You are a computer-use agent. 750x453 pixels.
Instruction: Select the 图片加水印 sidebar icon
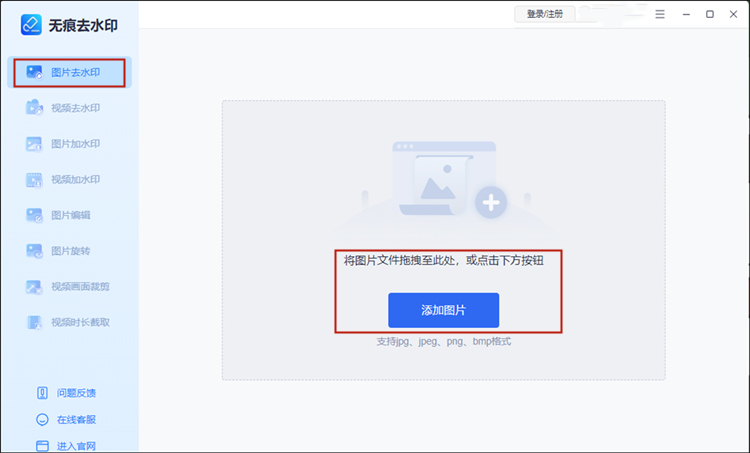34,144
